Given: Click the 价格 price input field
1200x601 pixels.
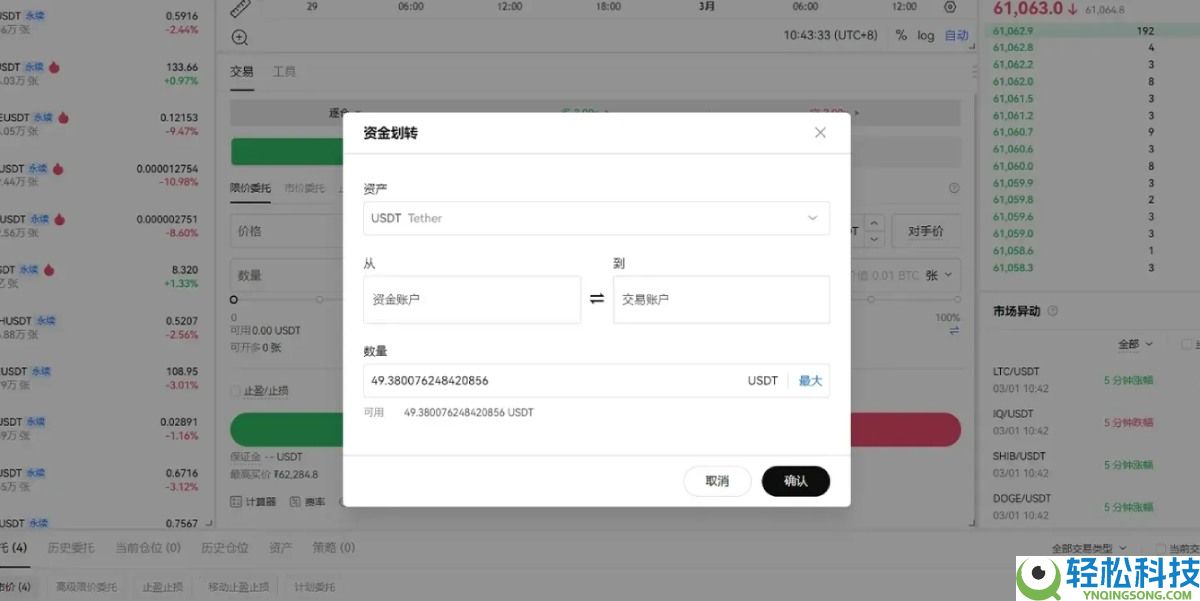Looking at the screenshot, I should coord(286,231).
